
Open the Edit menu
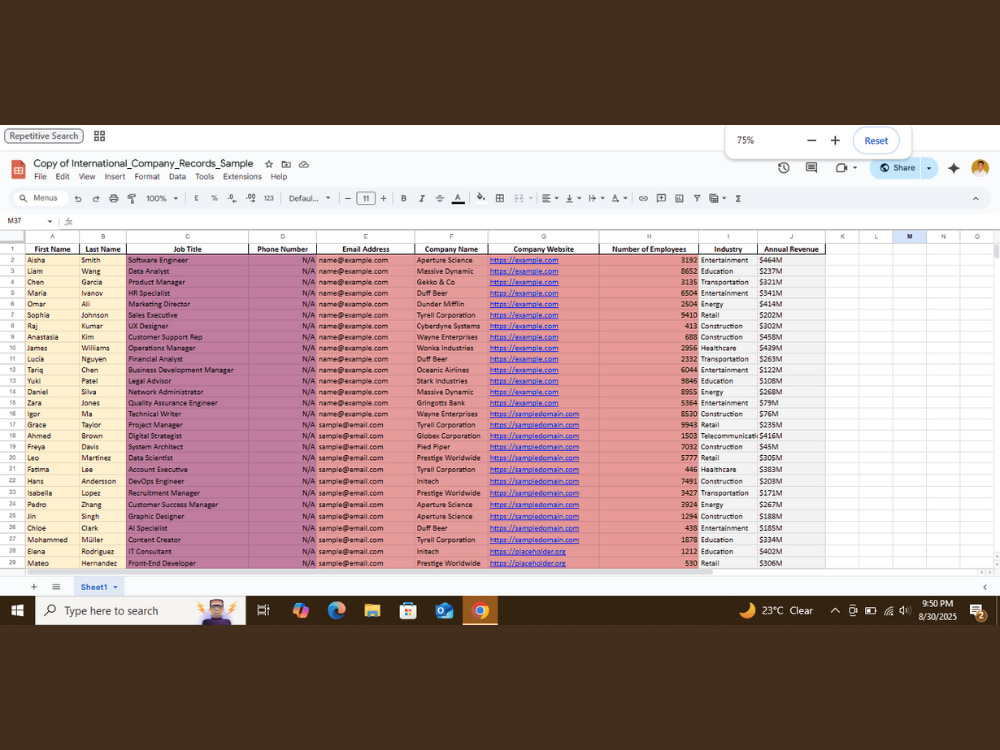[62, 177]
